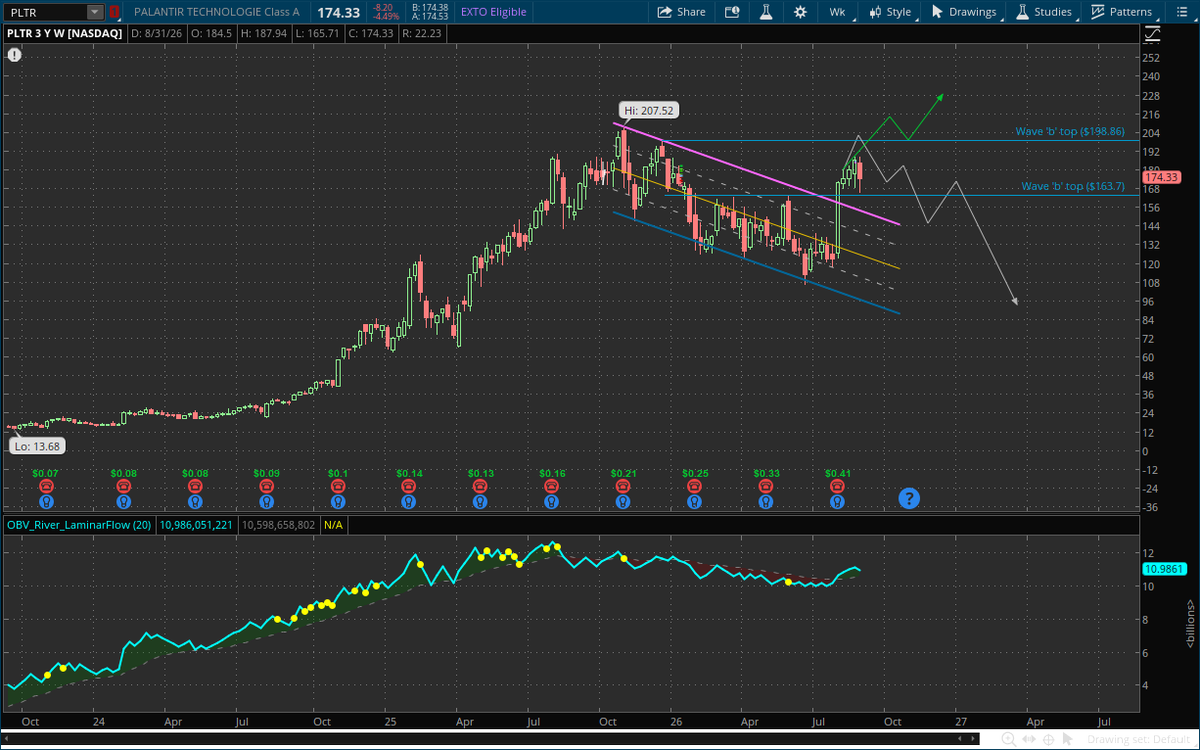Viewport: 1200px width, 750px height.
Task: Click the flask (thinkScript lab) icon
Action: [x=766, y=12]
